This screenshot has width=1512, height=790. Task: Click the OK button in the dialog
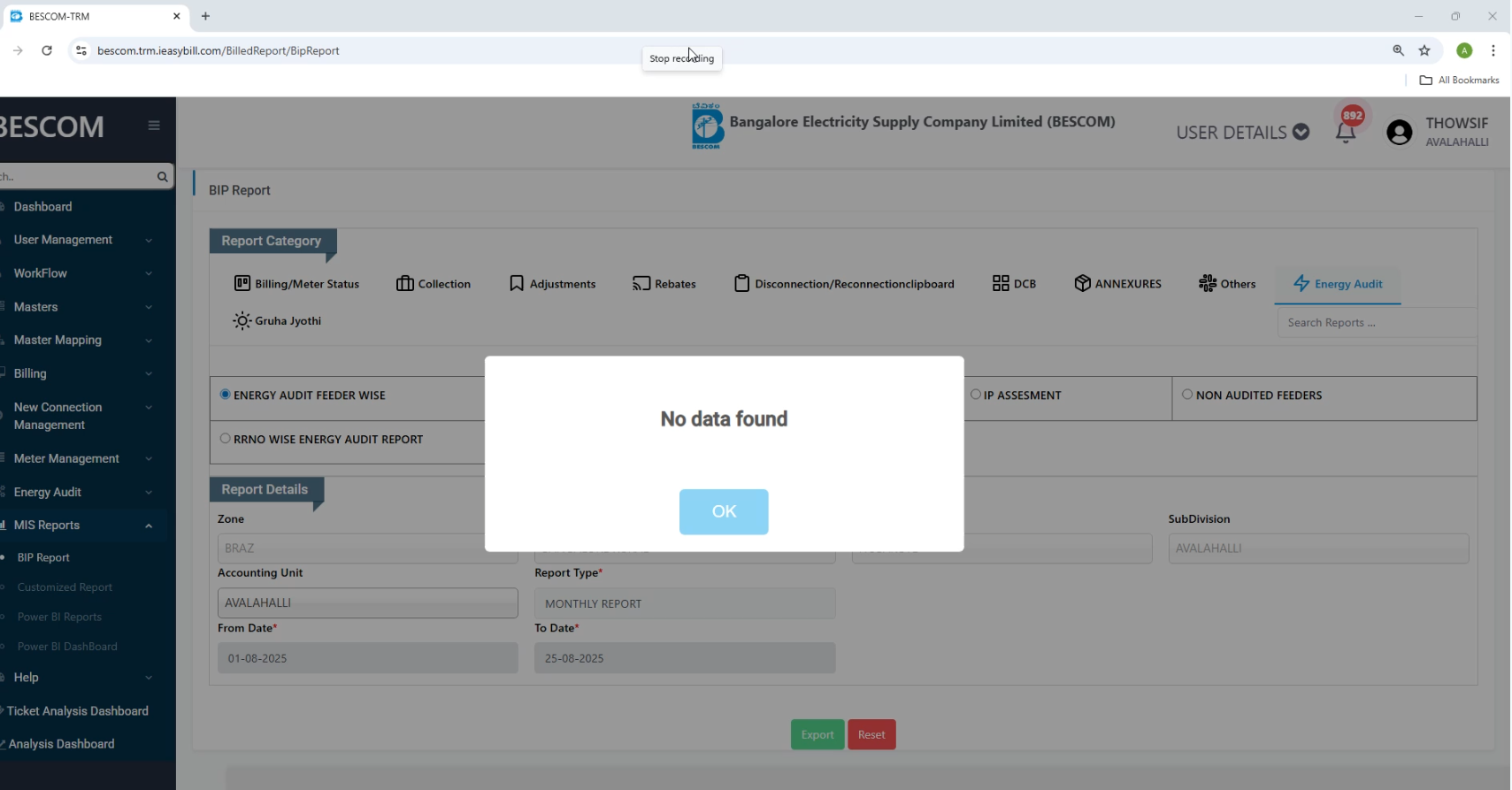[724, 511]
